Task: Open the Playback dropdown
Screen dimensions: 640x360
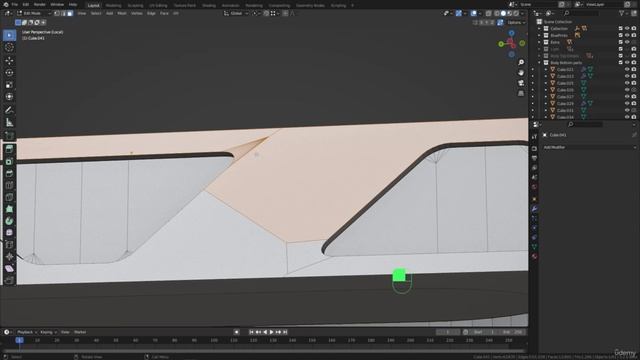Action: tap(27, 332)
